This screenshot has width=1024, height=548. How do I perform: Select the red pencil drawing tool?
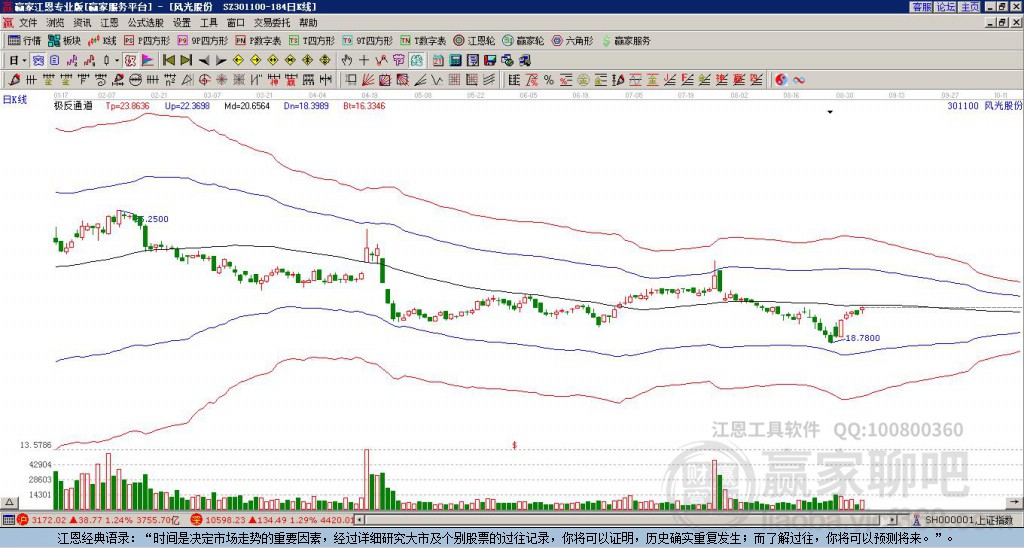pos(14,80)
